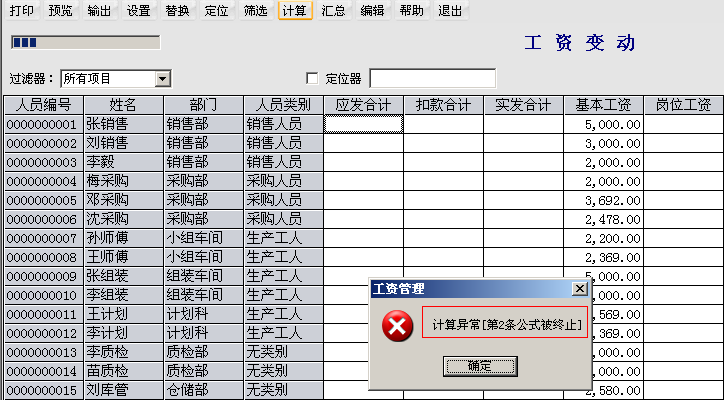The image size is (724, 400).
Task: Click the name cell 孙师傅
Action: [124, 238]
